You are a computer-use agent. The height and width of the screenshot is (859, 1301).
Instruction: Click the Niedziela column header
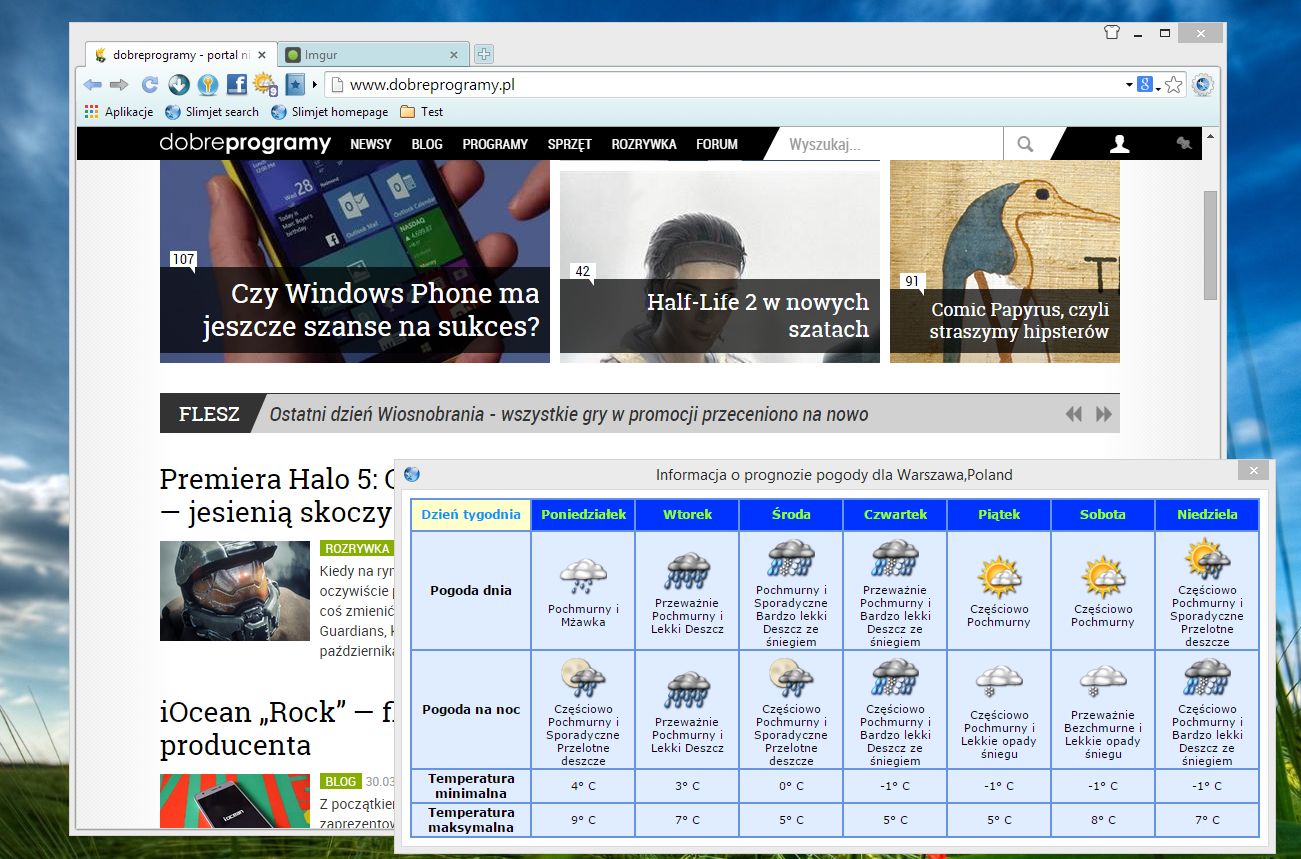pos(1207,515)
